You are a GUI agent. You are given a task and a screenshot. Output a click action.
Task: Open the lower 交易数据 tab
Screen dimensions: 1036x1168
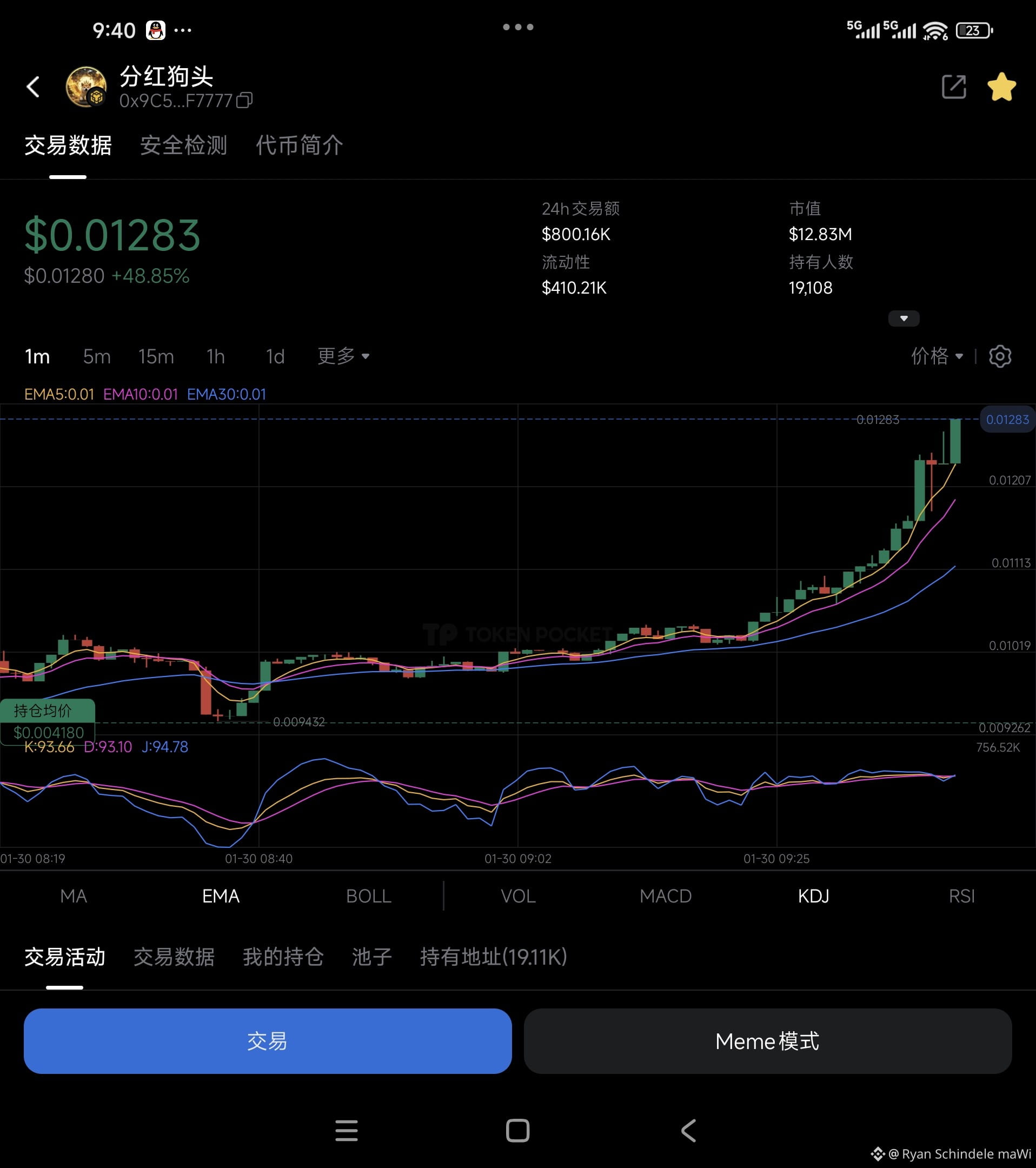(174, 957)
